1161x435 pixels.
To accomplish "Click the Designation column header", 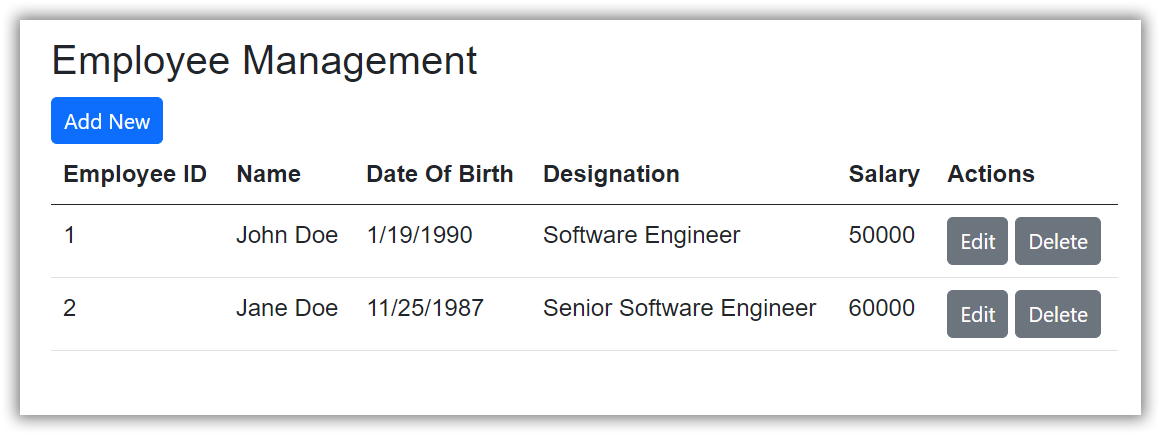I will [x=611, y=174].
